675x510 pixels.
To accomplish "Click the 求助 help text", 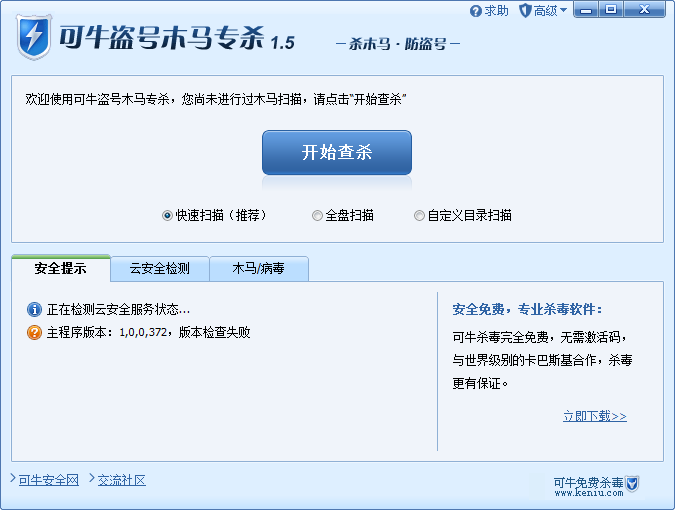I will (496, 11).
